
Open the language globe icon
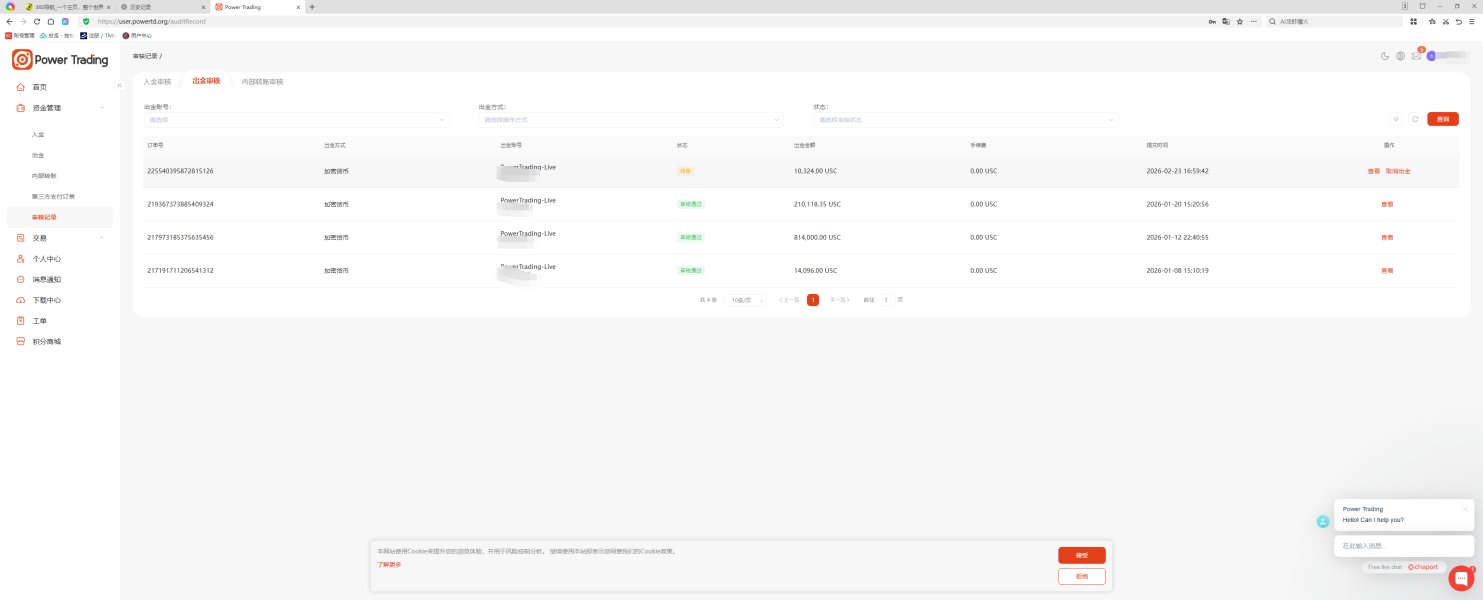coord(1400,56)
